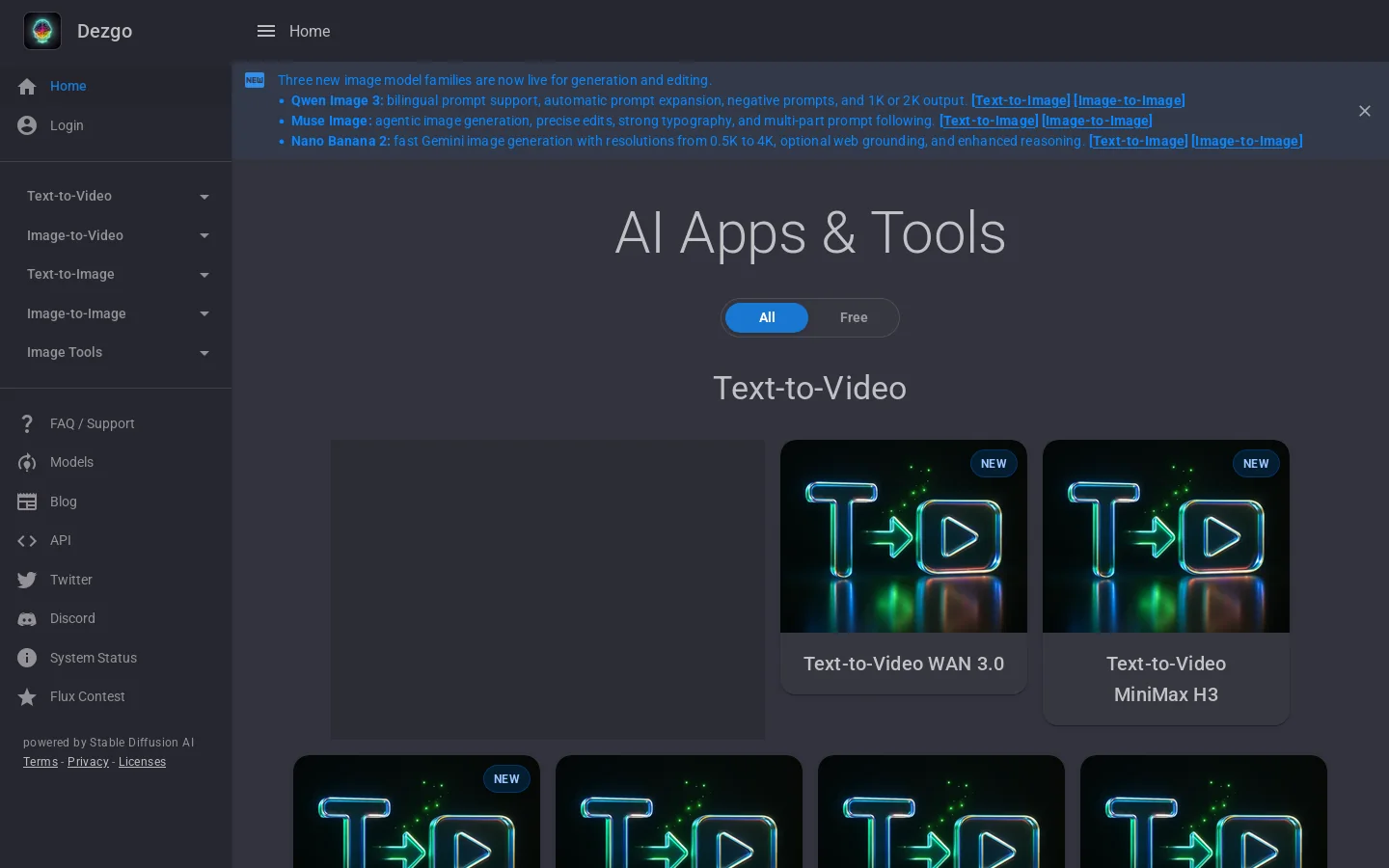
Task: Click the Blog page icon
Action: point(27,502)
